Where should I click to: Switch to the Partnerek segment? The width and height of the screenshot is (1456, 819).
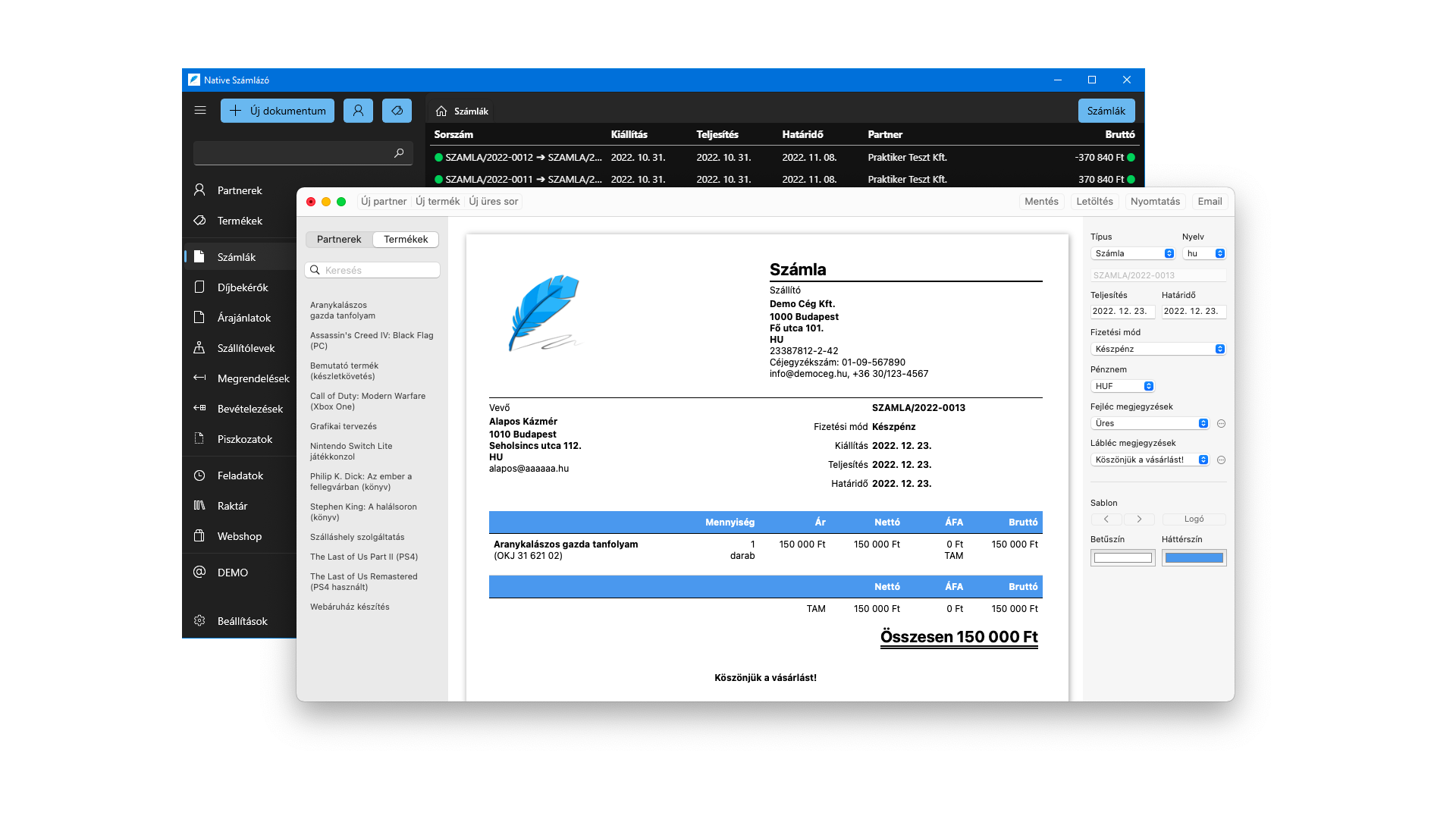click(x=339, y=240)
